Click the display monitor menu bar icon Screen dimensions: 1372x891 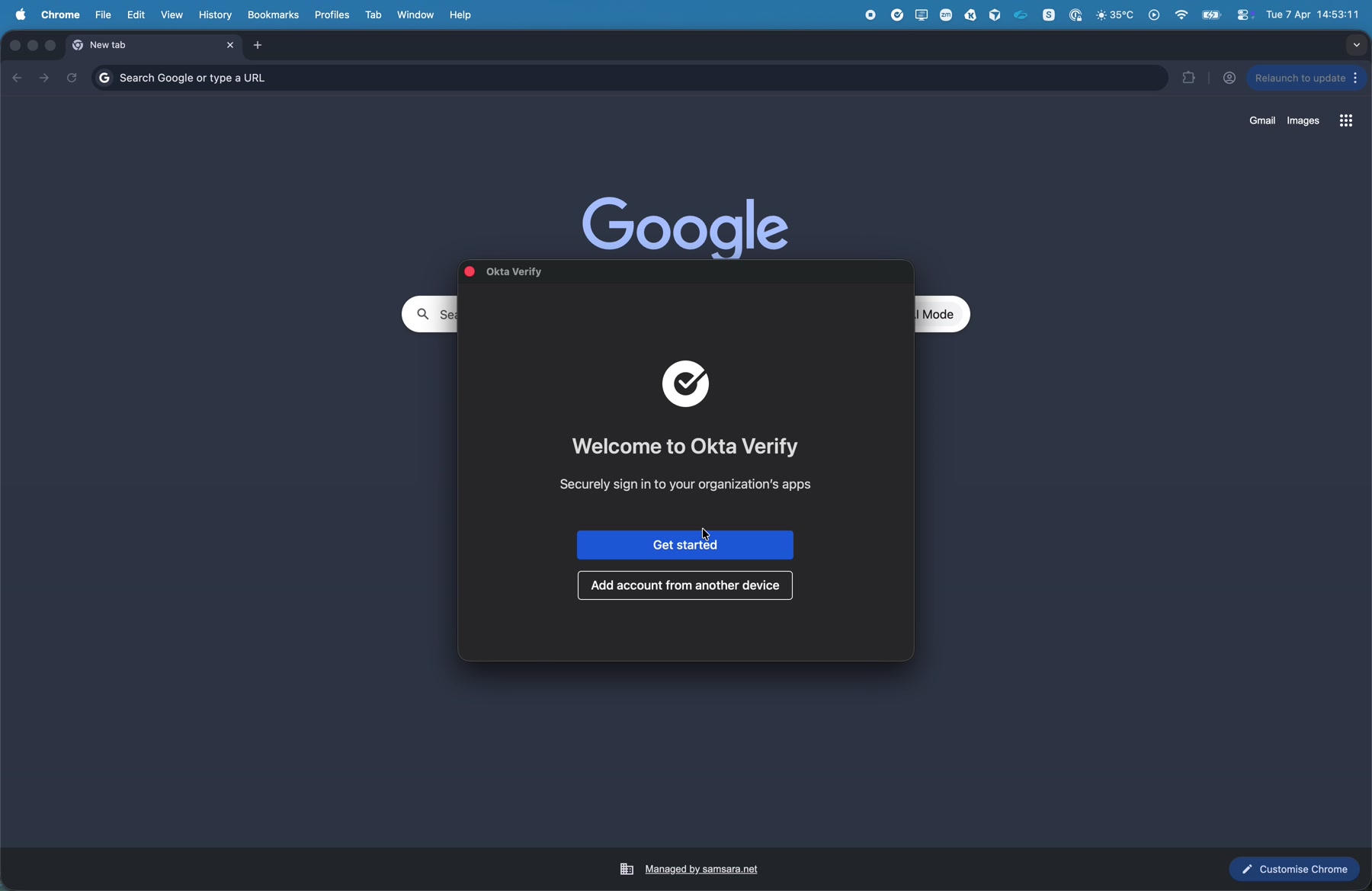click(922, 14)
